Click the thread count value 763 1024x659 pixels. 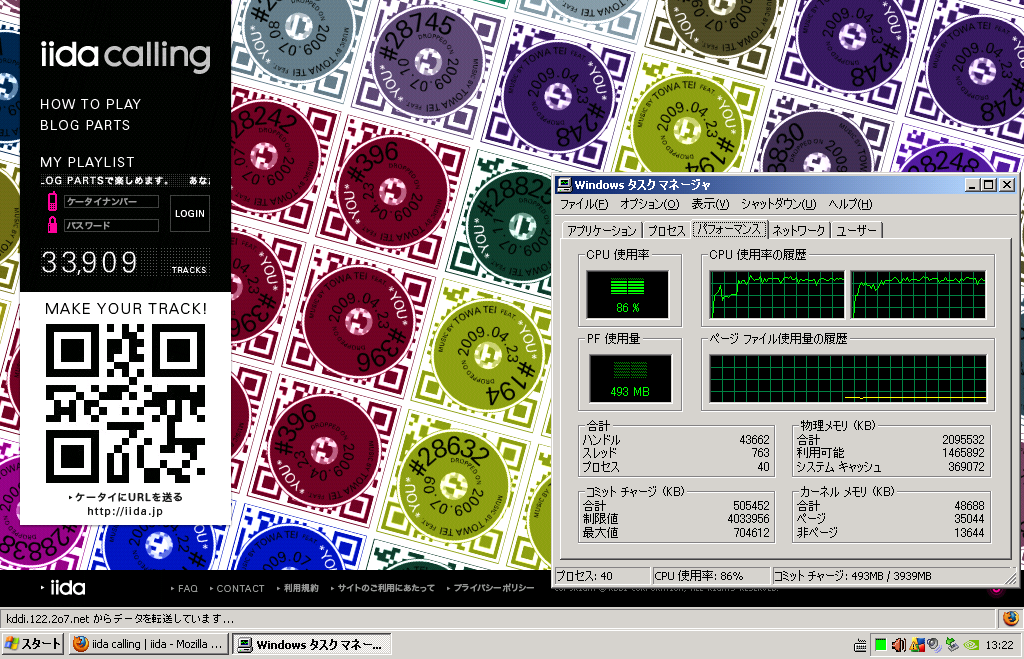coord(760,453)
